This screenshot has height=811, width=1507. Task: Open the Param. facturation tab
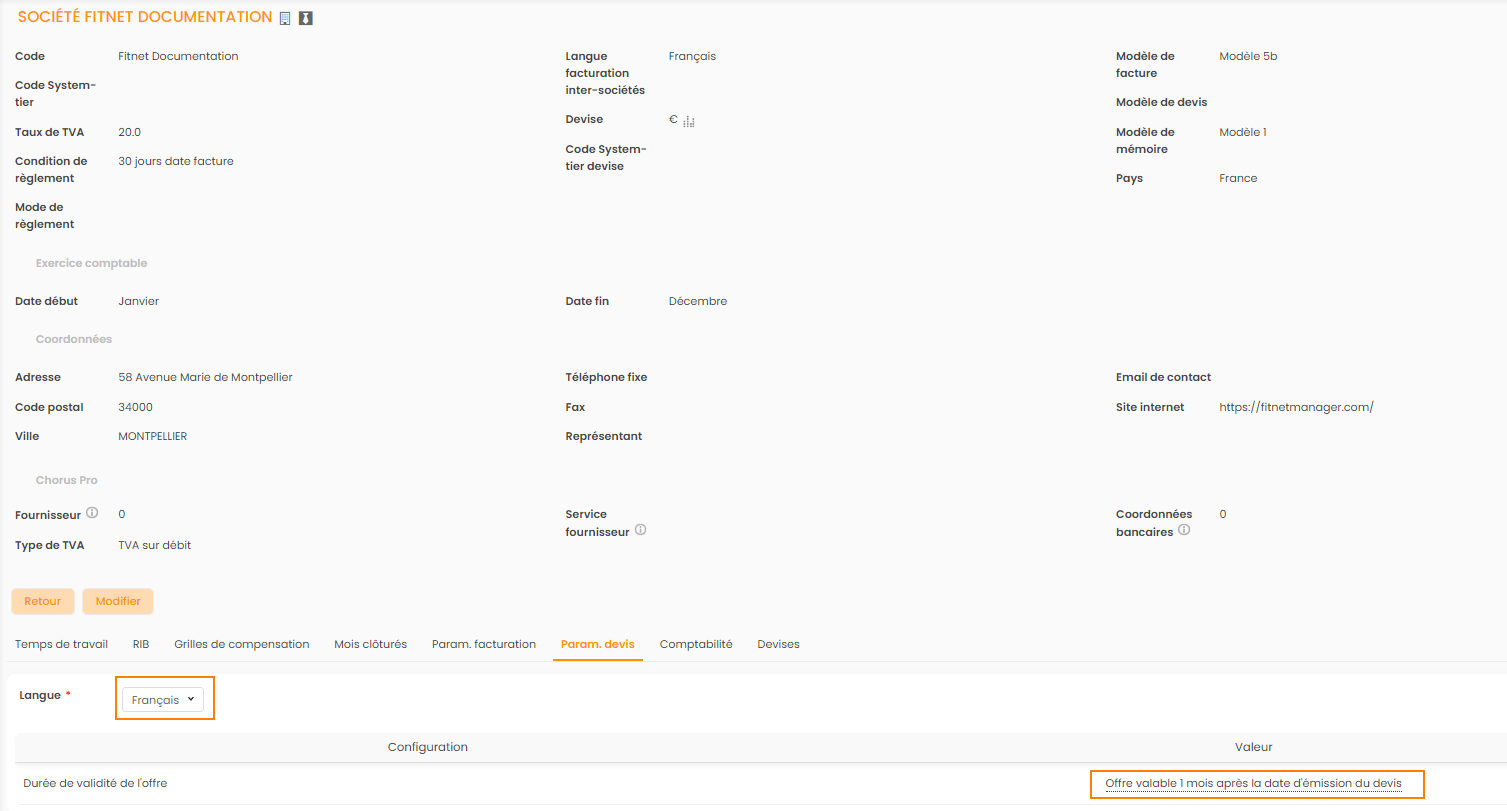coord(484,644)
